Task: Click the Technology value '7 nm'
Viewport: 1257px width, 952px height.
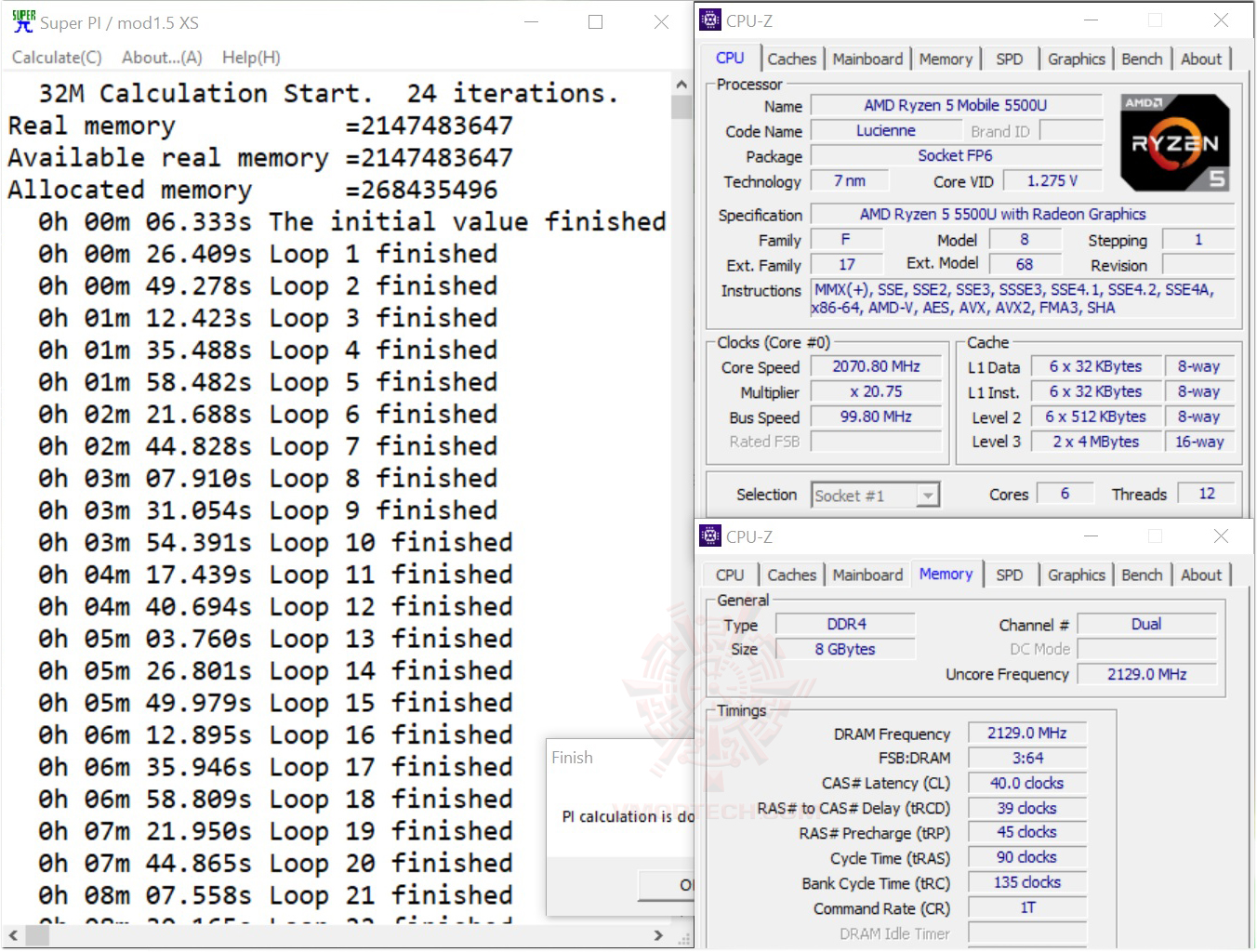Action: pyautogui.click(x=849, y=180)
